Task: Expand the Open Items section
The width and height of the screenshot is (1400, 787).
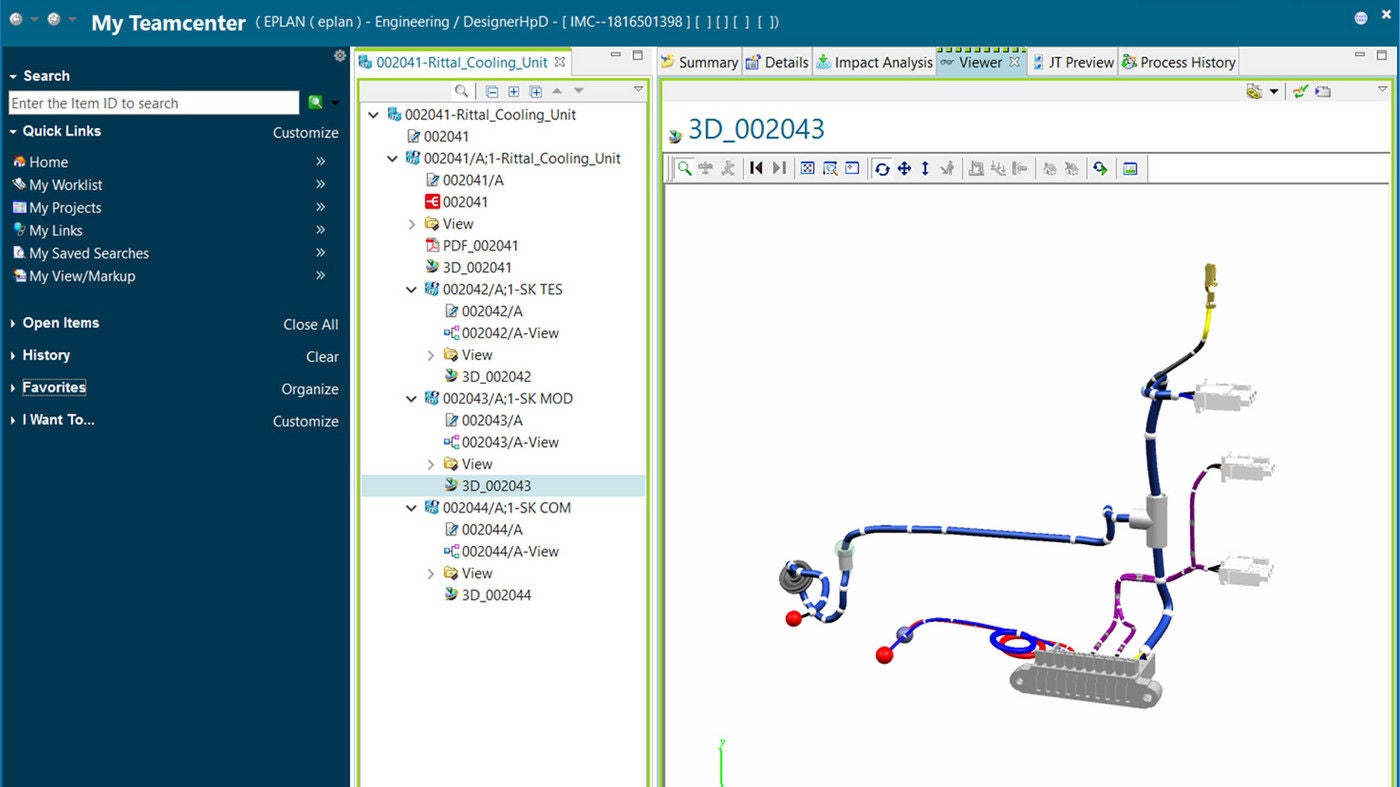Action: (x=13, y=323)
